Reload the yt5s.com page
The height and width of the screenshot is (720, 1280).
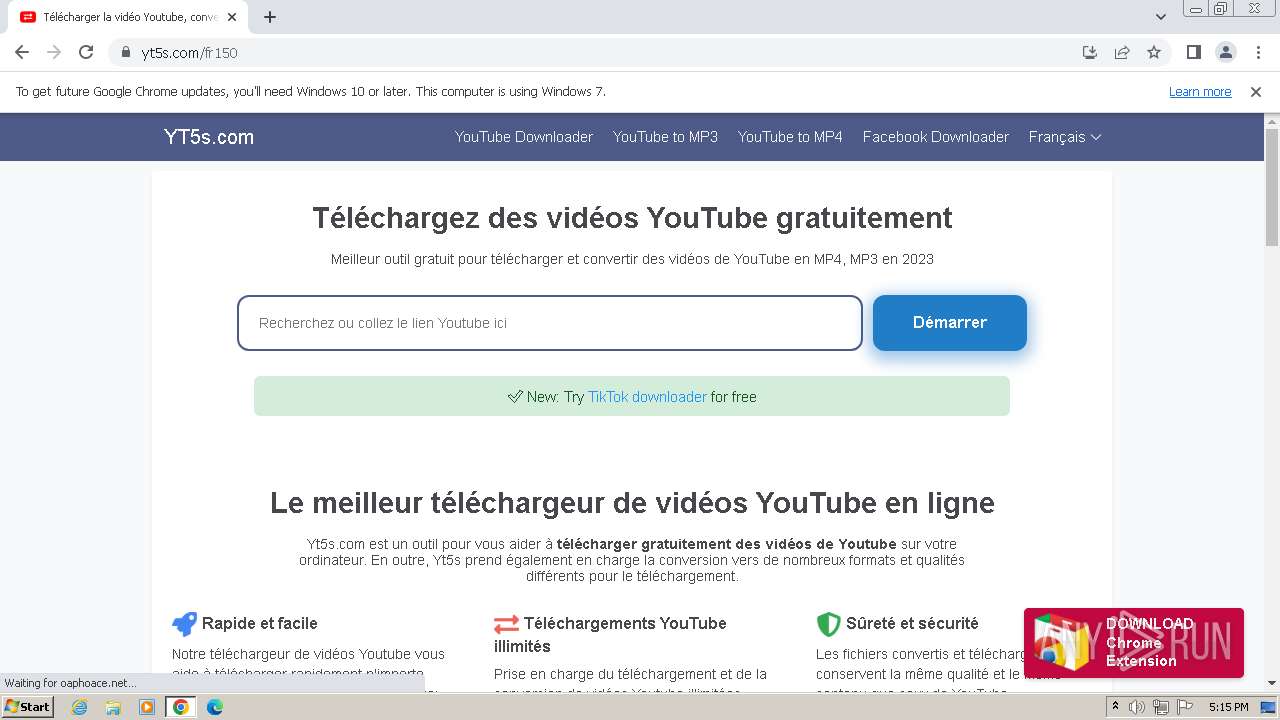coord(86,52)
